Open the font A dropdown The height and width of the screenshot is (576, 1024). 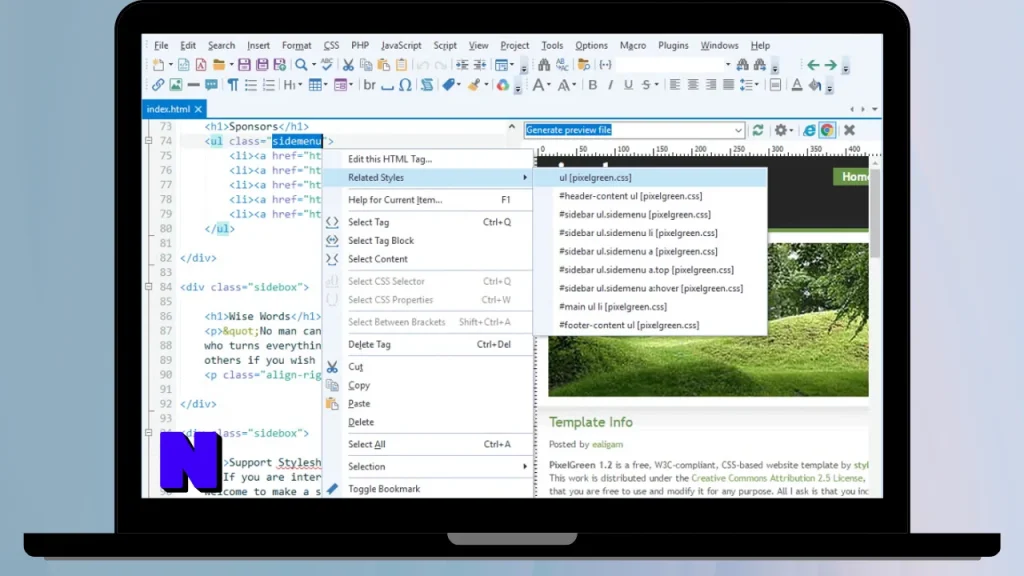coord(541,85)
